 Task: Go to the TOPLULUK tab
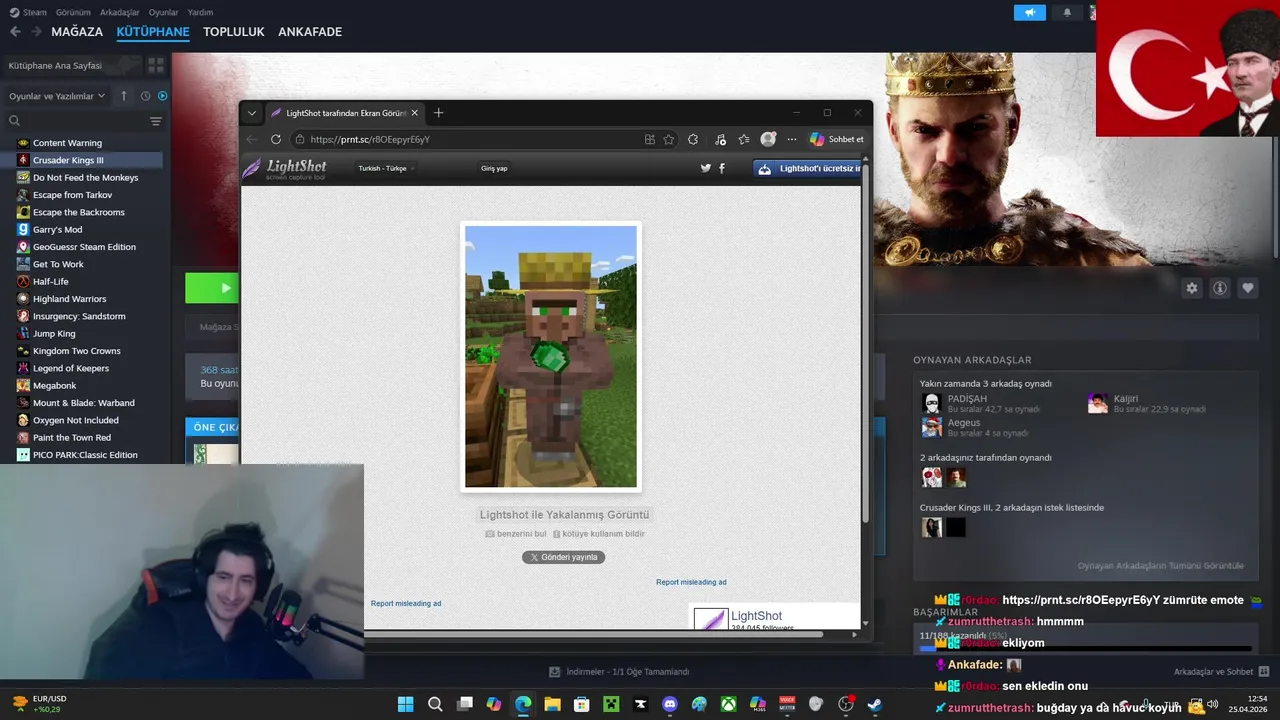point(234,32)
